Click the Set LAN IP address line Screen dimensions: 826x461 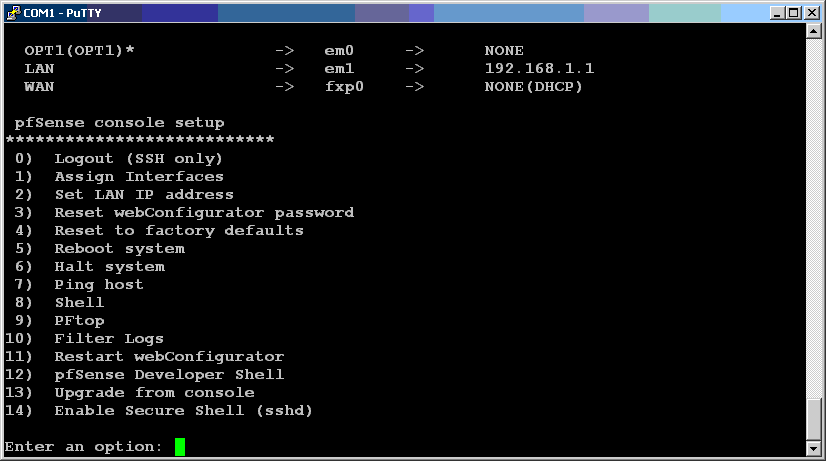click(x=124, y=194)
